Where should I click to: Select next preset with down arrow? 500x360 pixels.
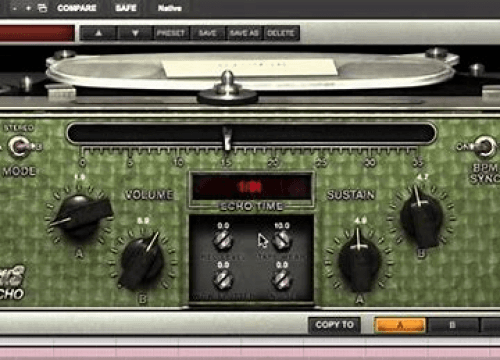(135, 33)
